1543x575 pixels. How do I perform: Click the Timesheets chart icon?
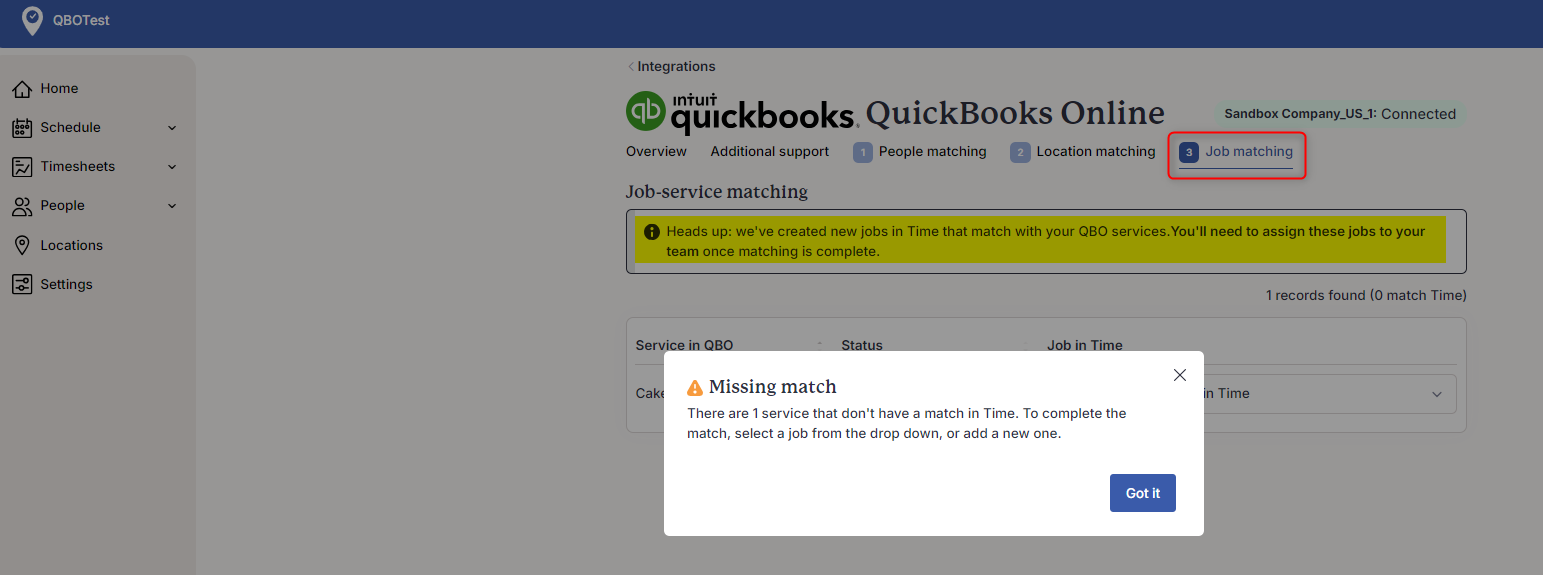[x=22, y=167]
